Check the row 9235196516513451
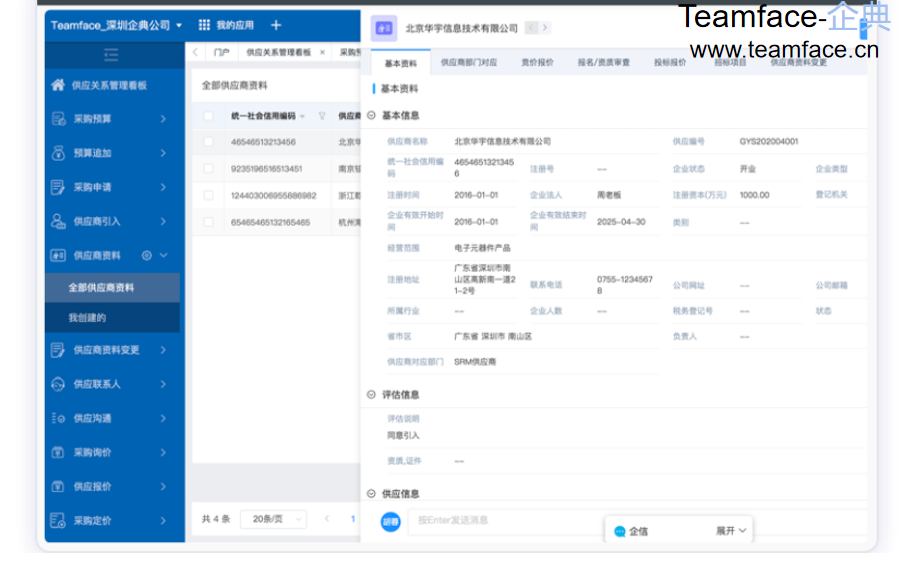 pos(209,169)
